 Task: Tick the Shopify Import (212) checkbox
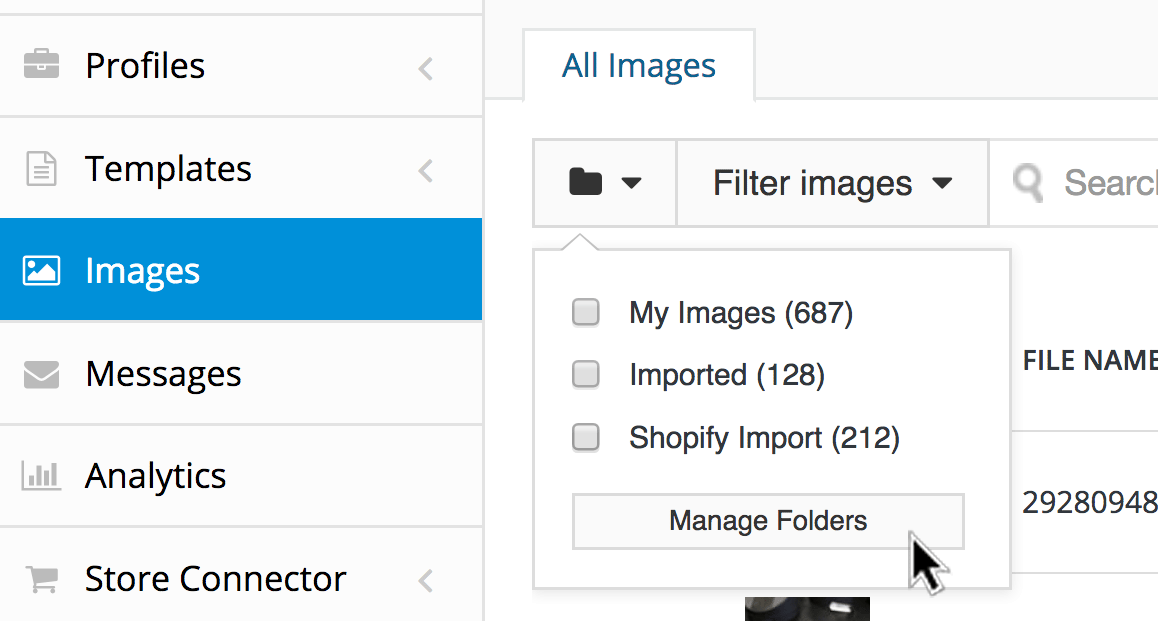point(585,437)
